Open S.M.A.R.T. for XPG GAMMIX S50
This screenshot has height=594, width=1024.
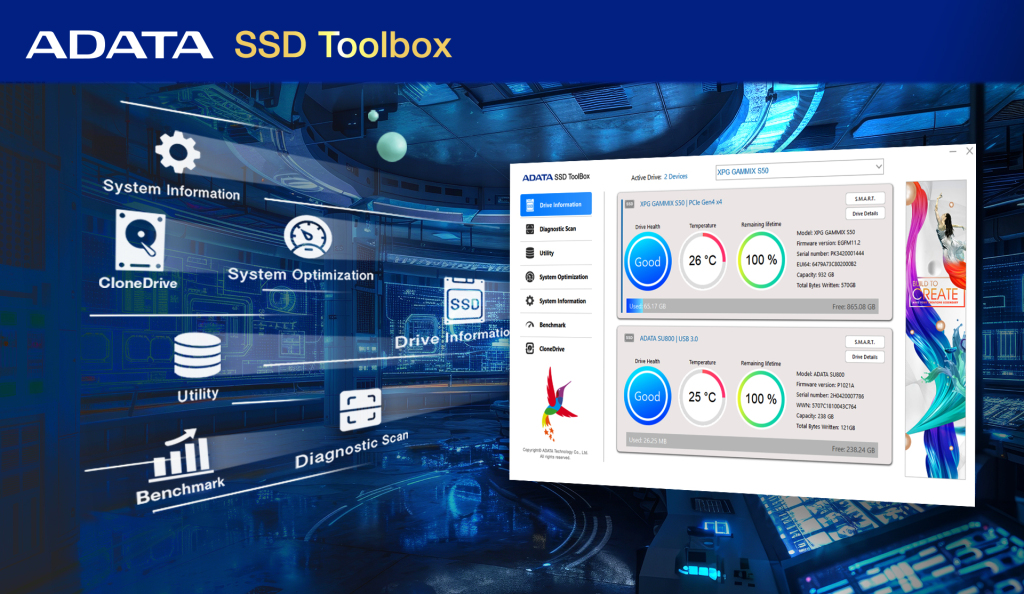(x=865, y=198)
